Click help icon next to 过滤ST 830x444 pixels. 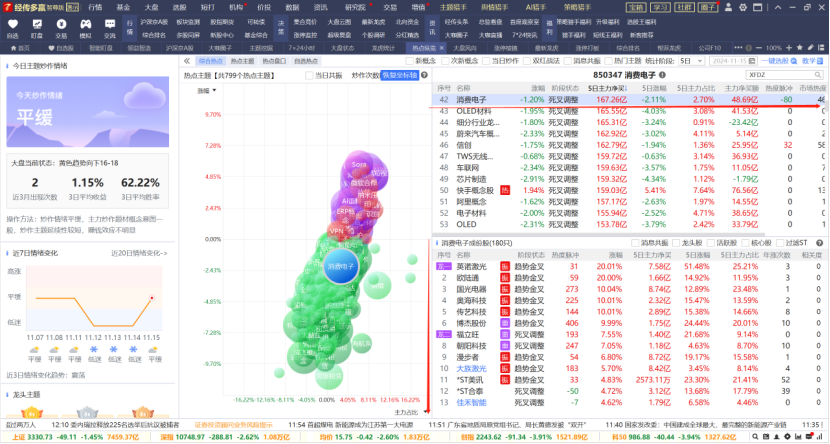(819, 243)
